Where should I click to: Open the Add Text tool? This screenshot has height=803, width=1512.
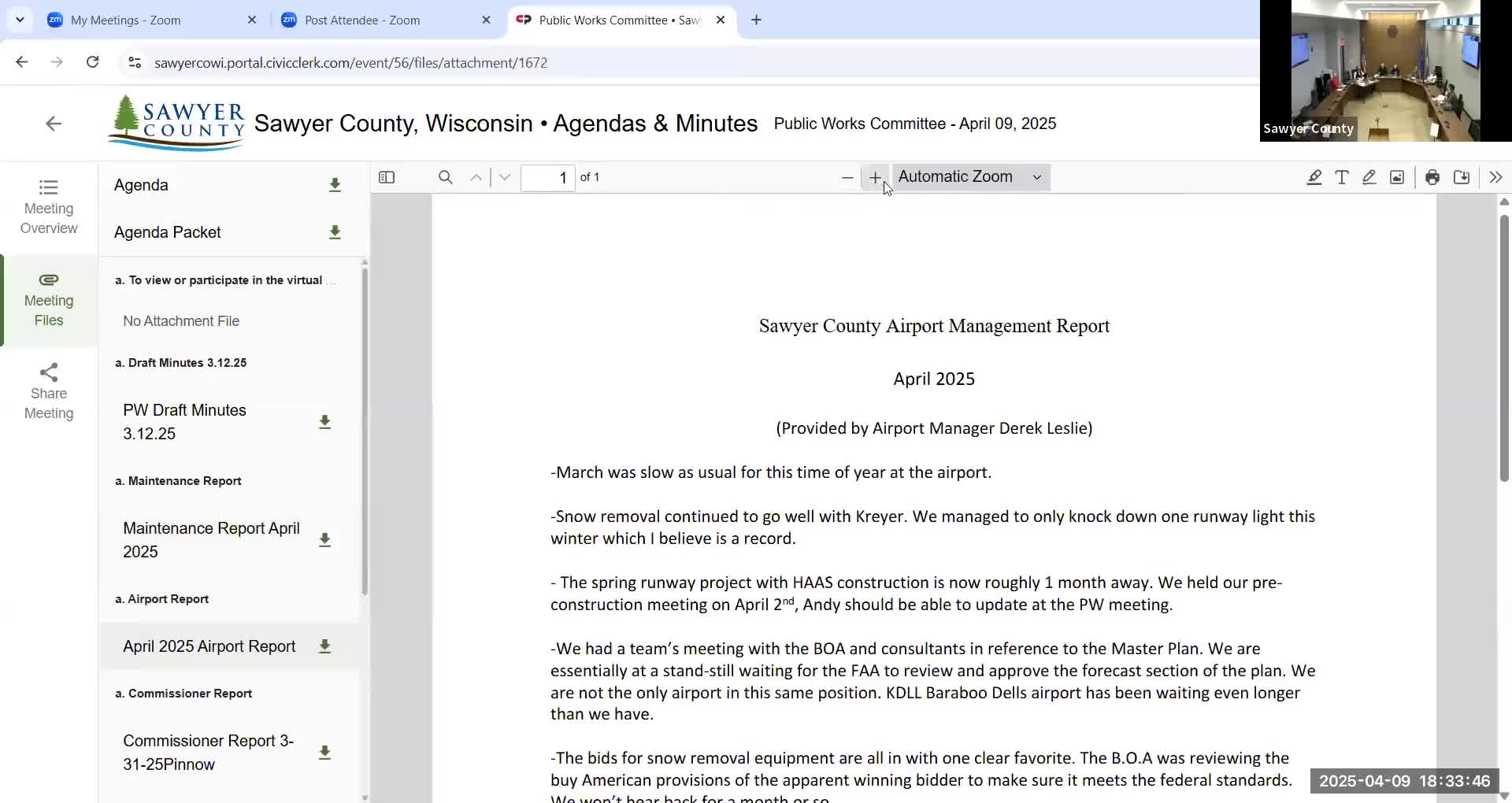coord(1342,177)
